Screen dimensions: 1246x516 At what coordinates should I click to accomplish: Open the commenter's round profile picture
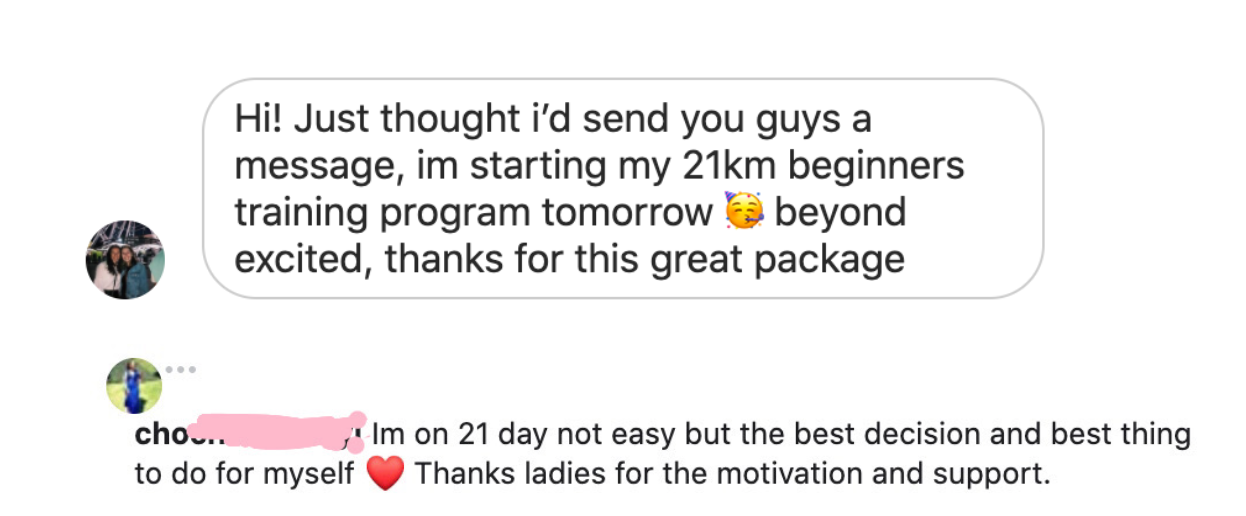[134, 385]
